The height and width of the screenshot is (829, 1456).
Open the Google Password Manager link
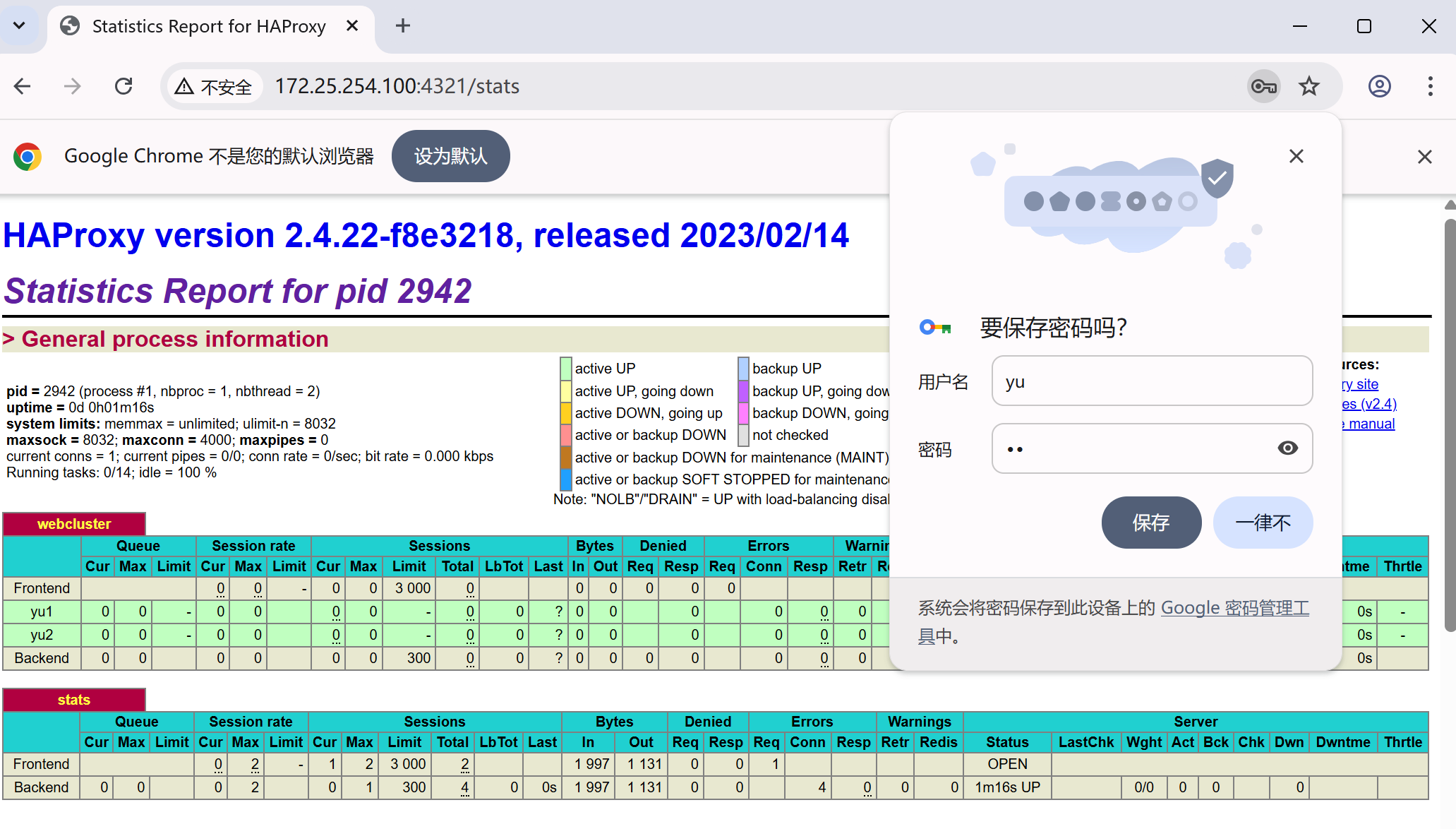(1234, 608)
